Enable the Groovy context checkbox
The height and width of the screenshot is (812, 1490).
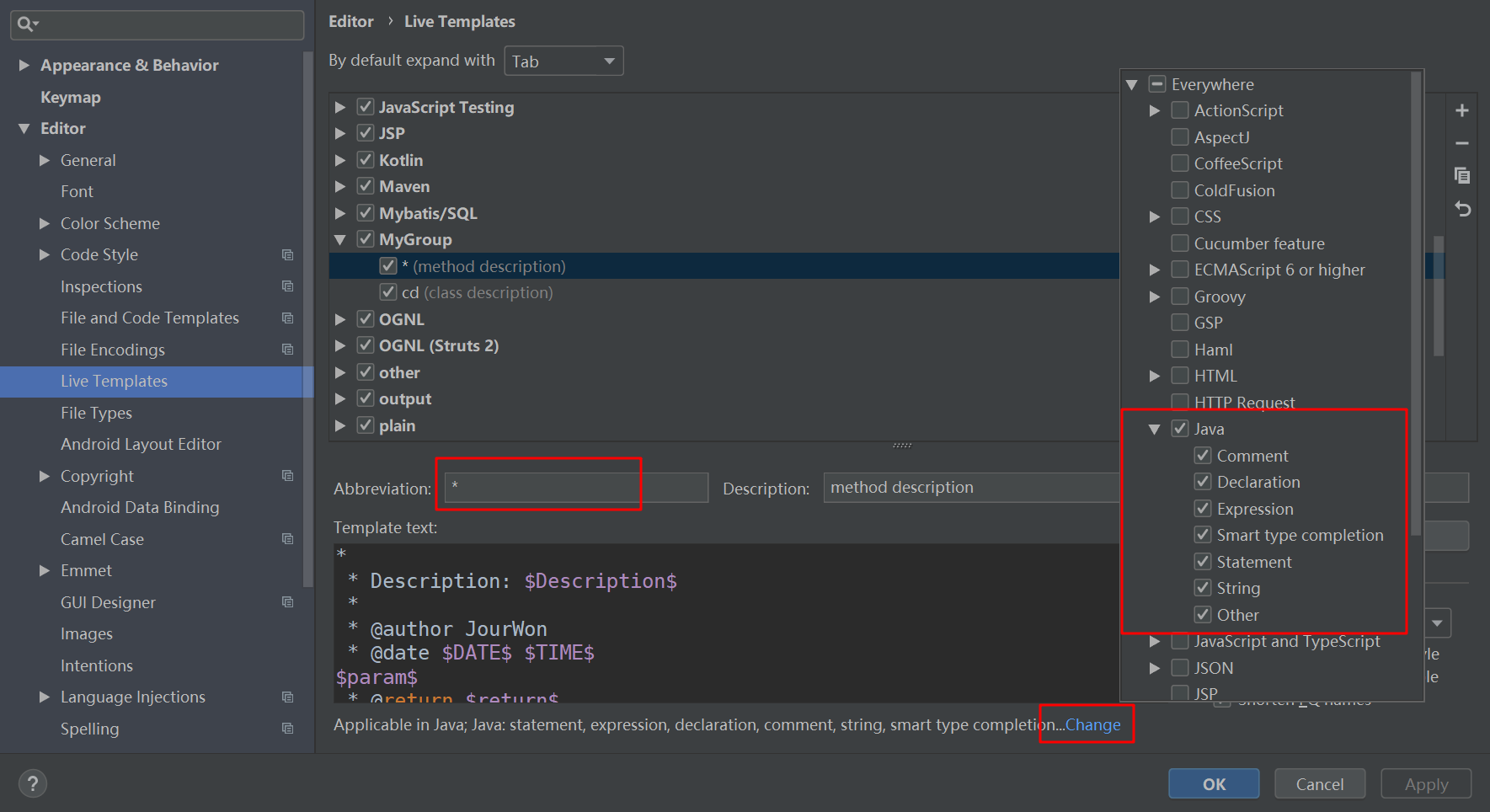click(1180, 296)
